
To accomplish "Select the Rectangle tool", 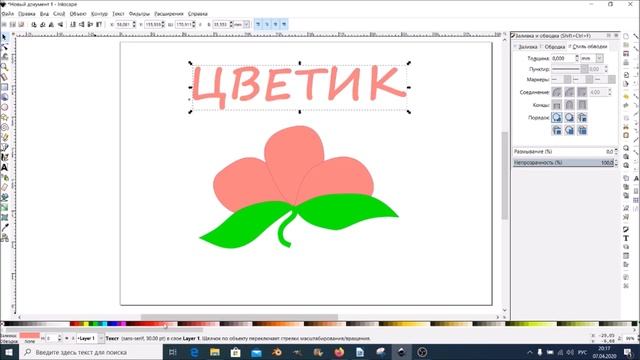I will 4,87.
